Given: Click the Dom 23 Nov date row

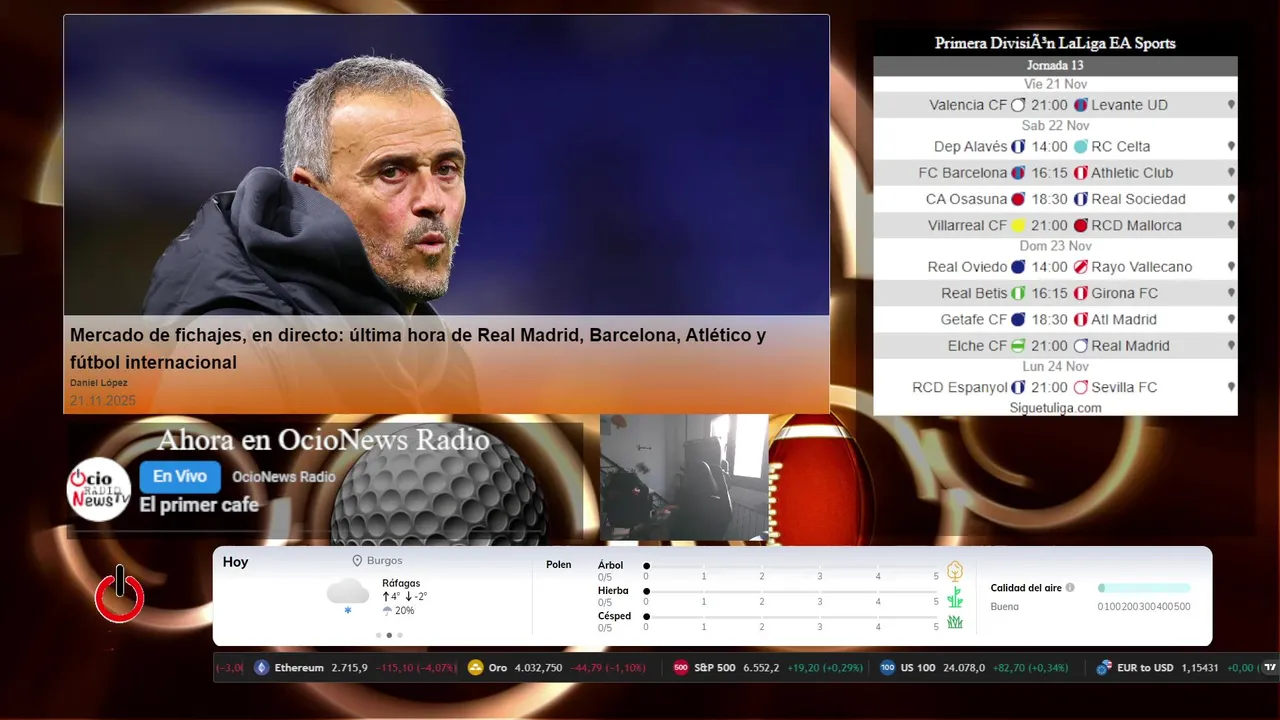Looking at the screenshot, I should pyautogui.click(x=1055, y=246).
